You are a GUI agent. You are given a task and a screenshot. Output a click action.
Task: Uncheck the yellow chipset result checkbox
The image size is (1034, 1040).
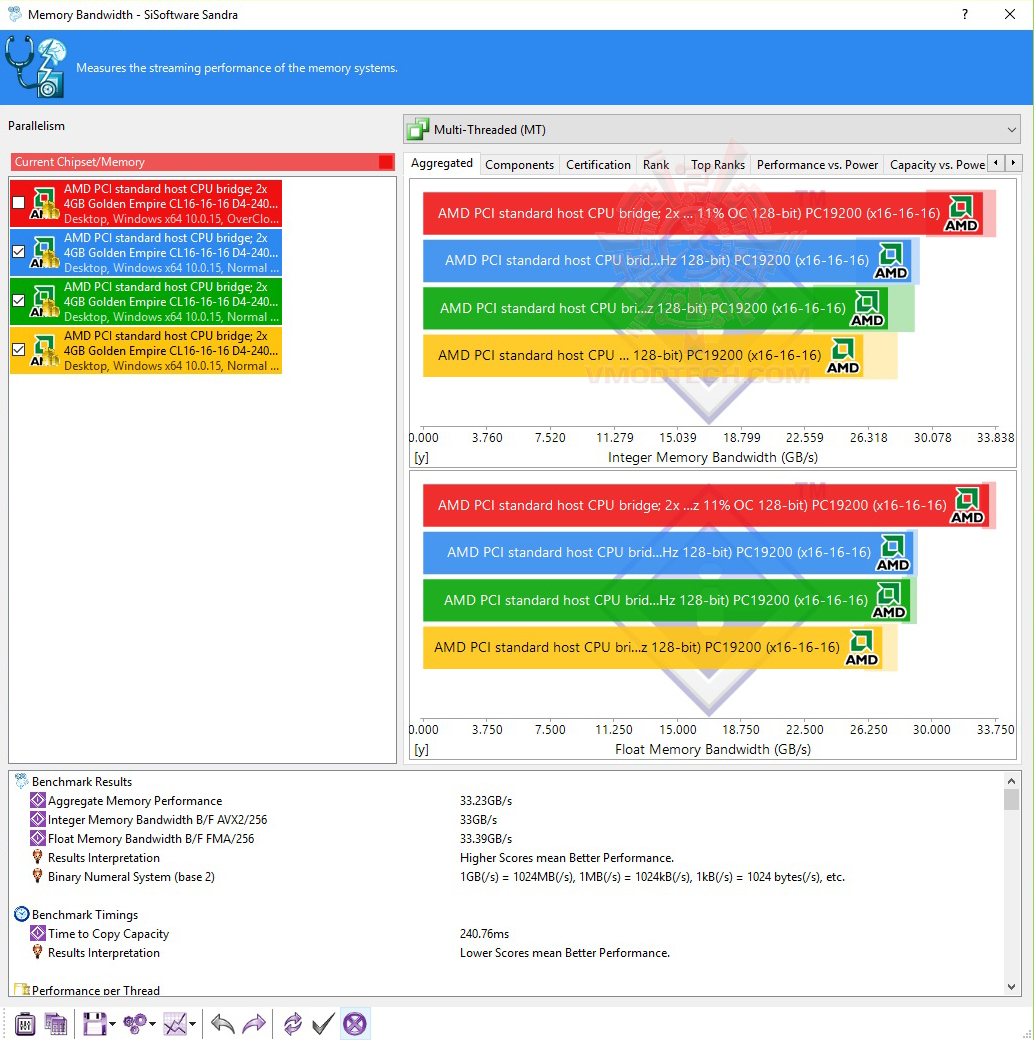[19, 350]
